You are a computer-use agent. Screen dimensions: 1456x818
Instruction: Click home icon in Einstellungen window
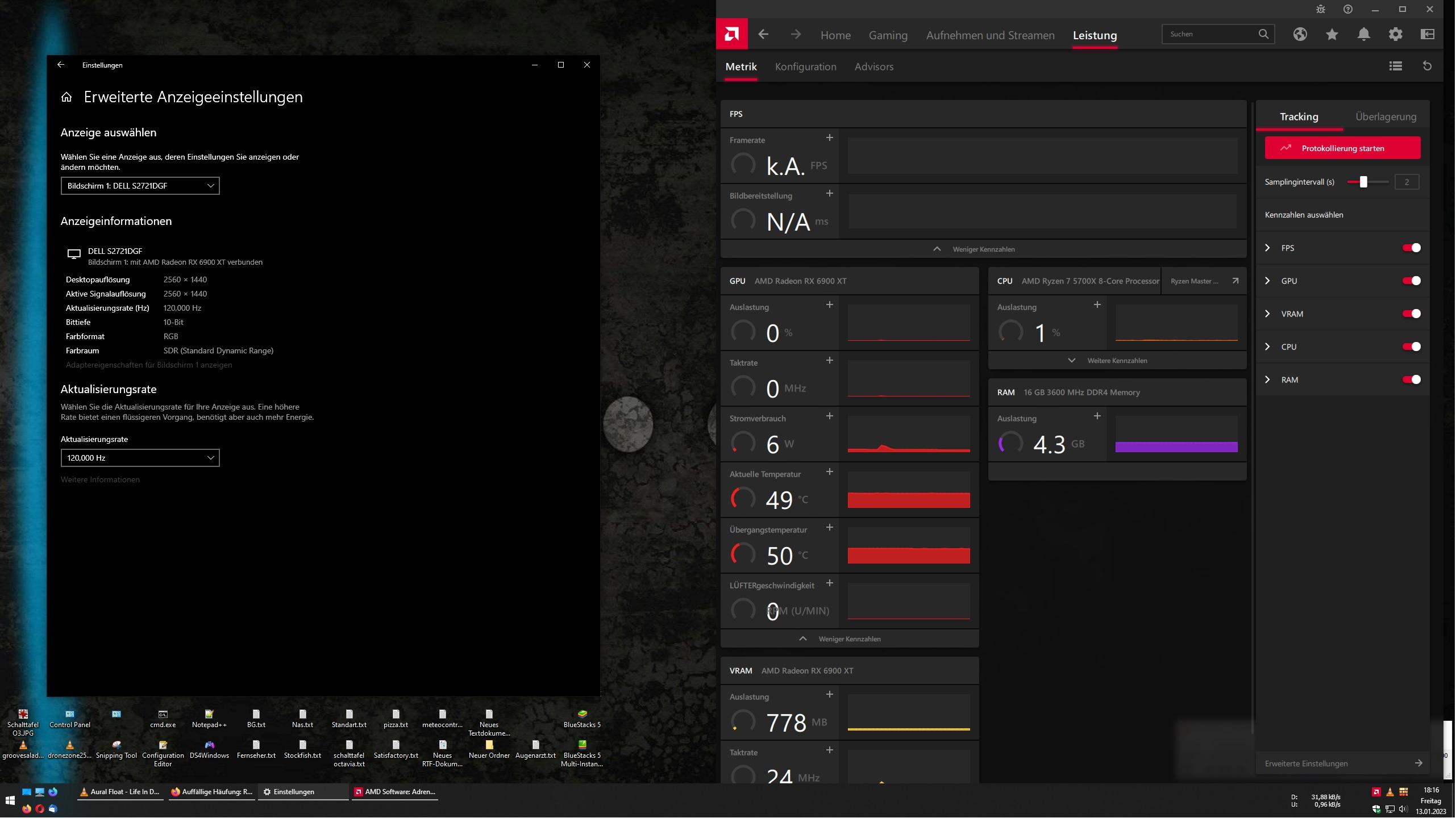coord(66,97)
